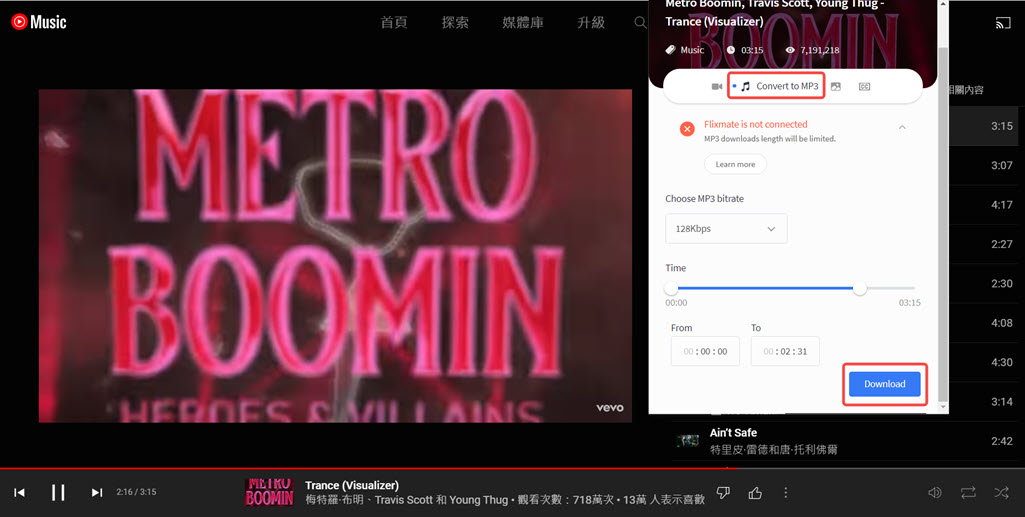The height and width of the screenshot is (517, 1025).
Task: Click the 特里皮·雷德和唐·托利佛 artist text
Action: pyautogui.click(x=773, y=450)
